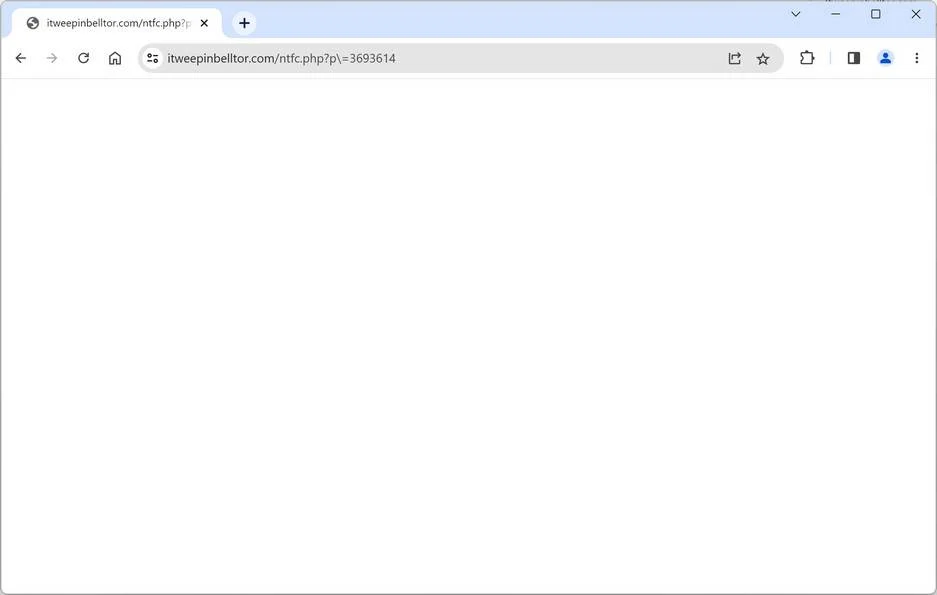Bookmark this tab with the star
Image resolution: width=937 pixels, height=595 pixels.
763,58
